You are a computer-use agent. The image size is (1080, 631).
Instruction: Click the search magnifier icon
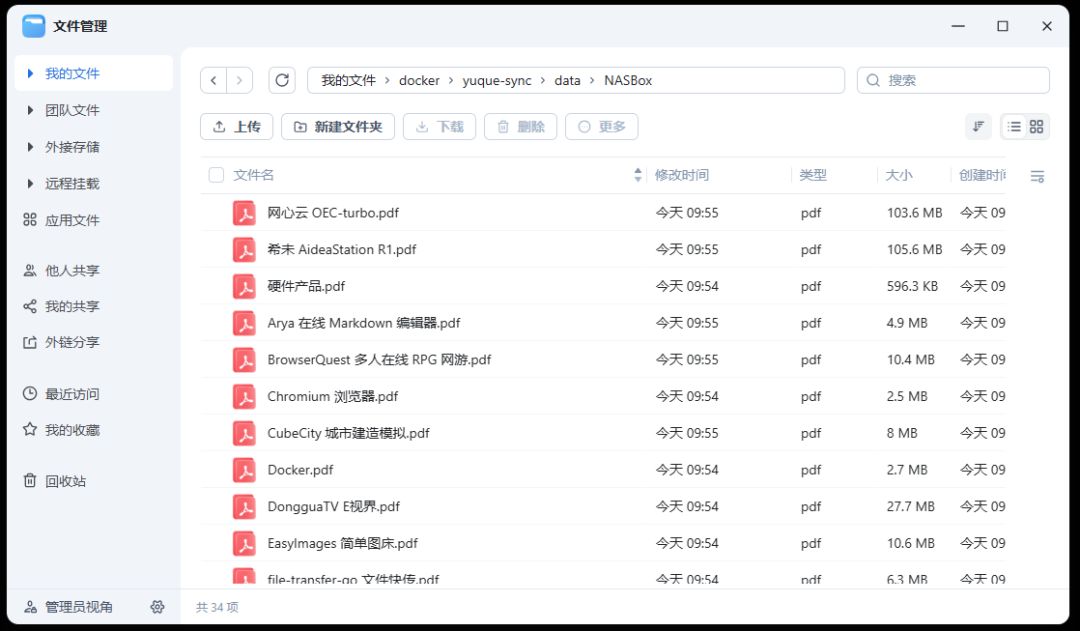click(874, 80)
